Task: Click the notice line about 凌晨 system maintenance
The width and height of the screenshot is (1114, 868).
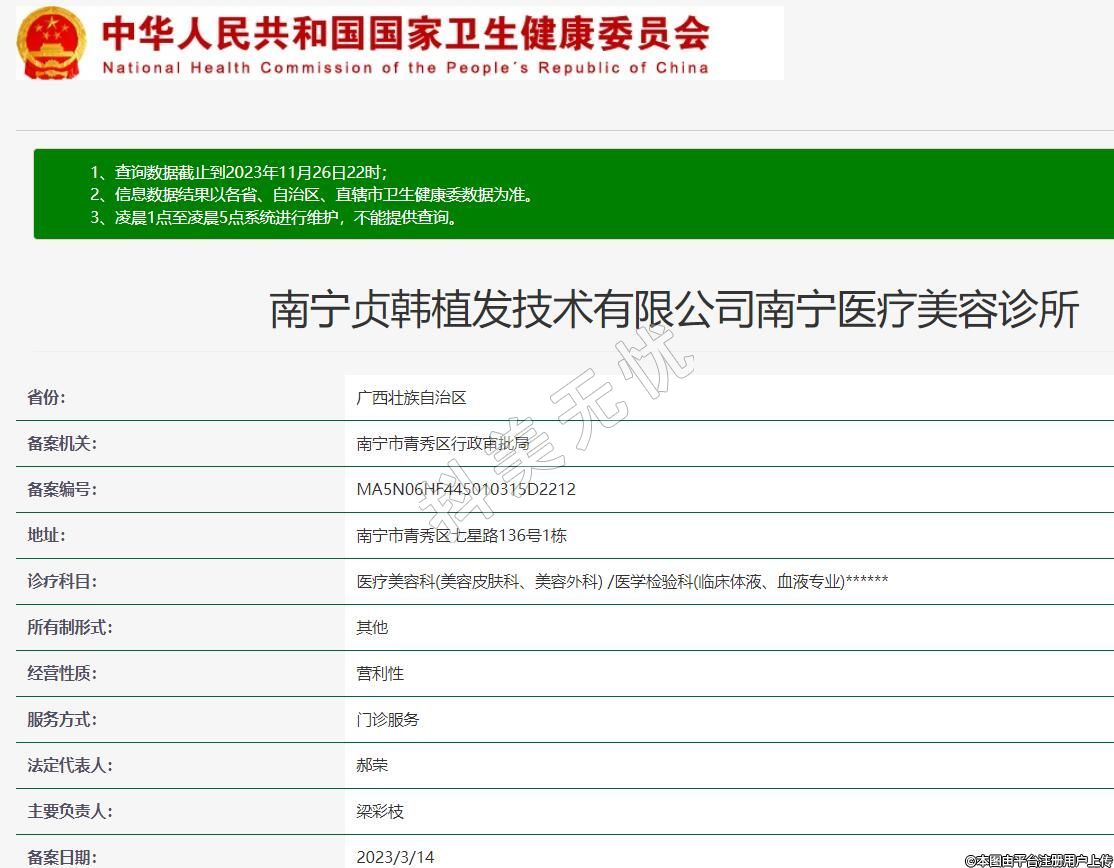Action: 274,217
